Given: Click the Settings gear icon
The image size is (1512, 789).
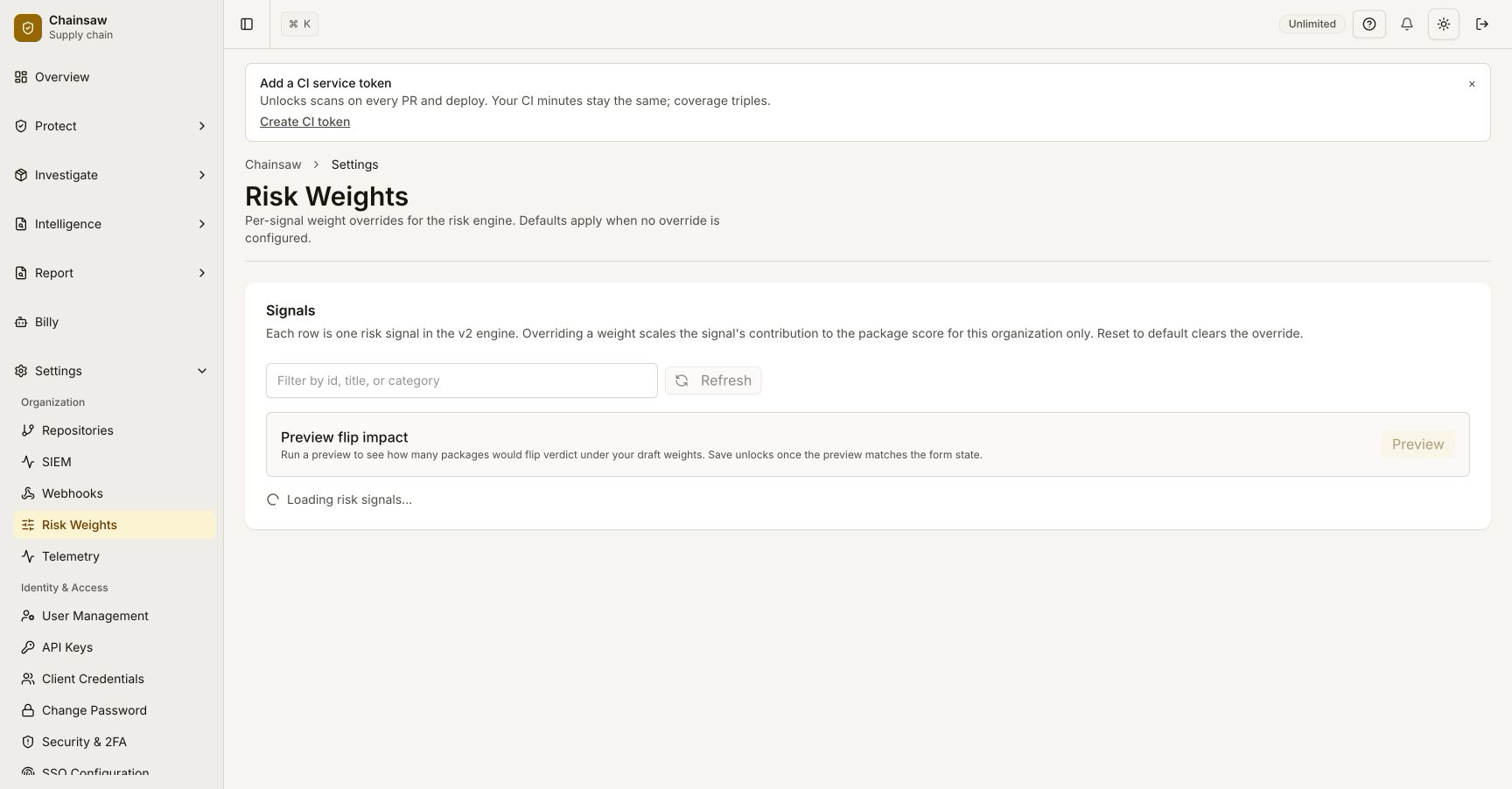Looking at the screenshot, I should pos(21,371).
